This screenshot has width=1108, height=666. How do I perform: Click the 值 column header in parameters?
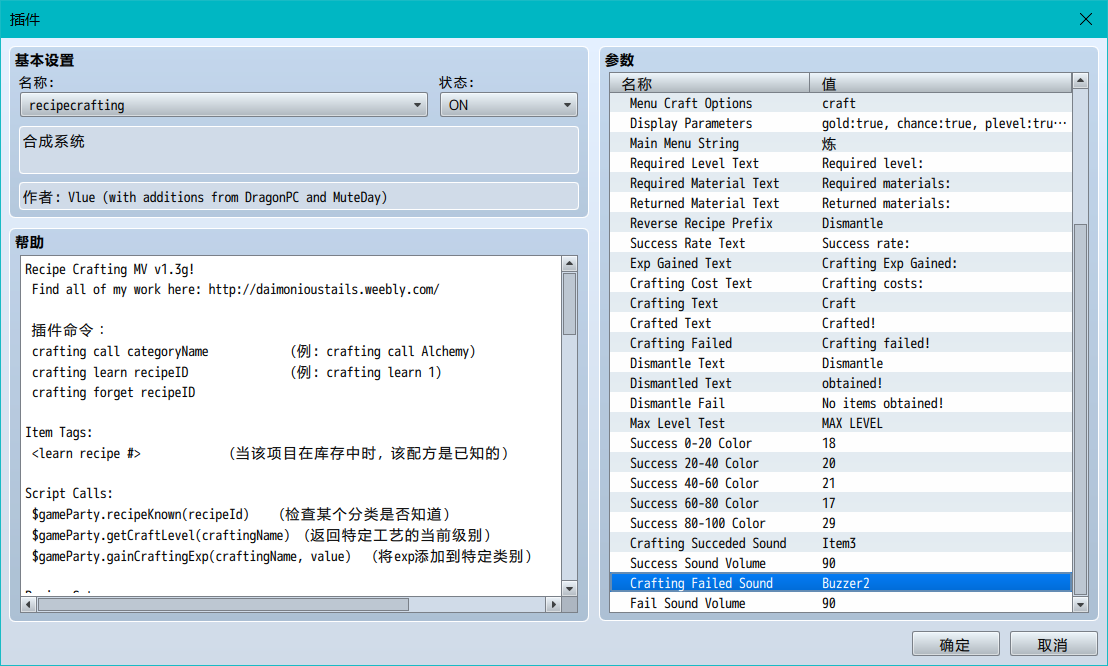941,83
